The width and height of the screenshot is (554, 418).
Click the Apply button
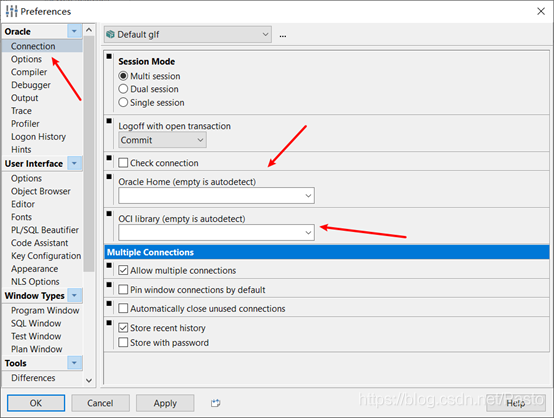(x=165, y=403)
